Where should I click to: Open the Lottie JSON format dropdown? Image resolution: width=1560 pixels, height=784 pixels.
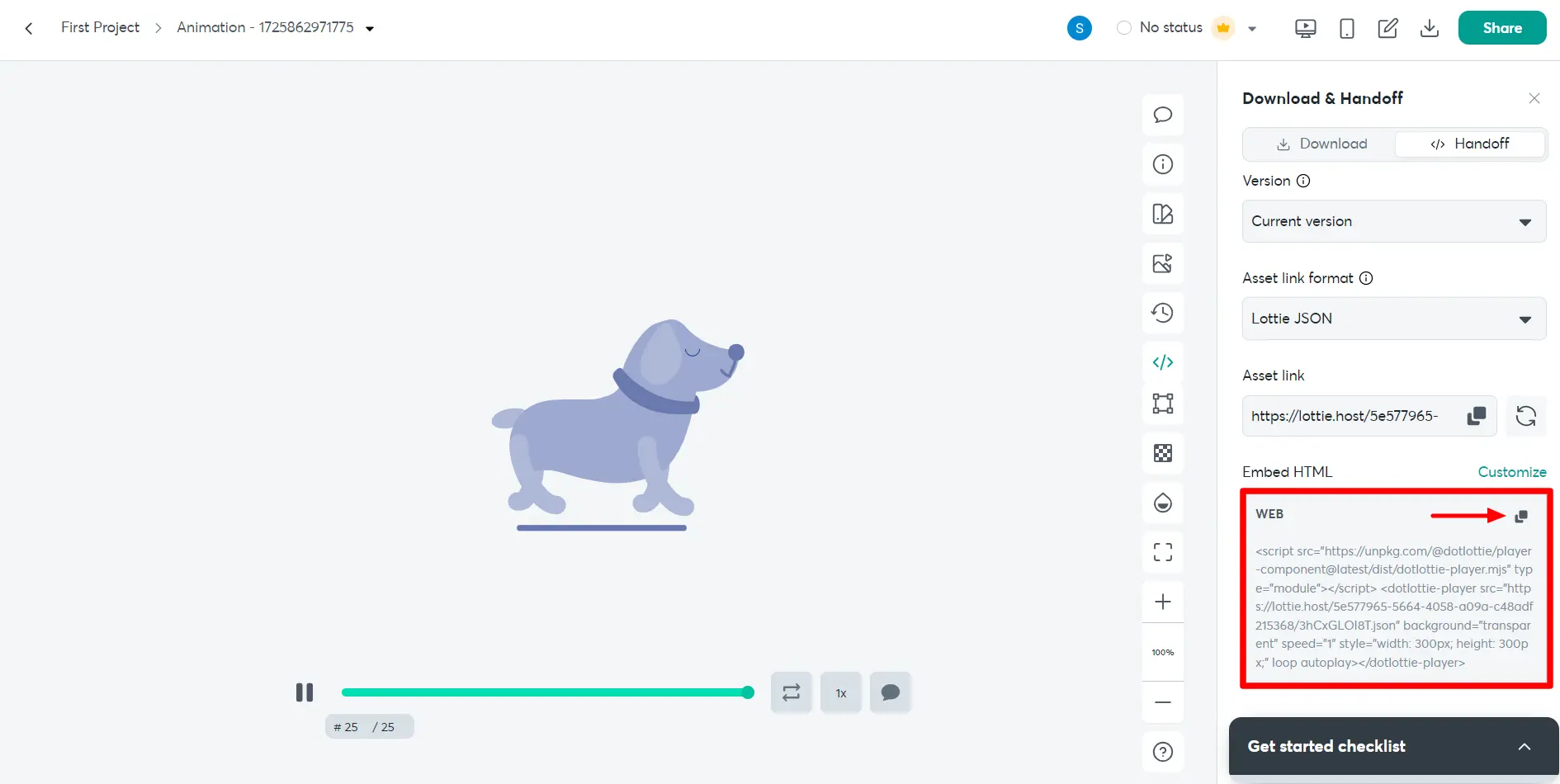tap(1393, 319)
